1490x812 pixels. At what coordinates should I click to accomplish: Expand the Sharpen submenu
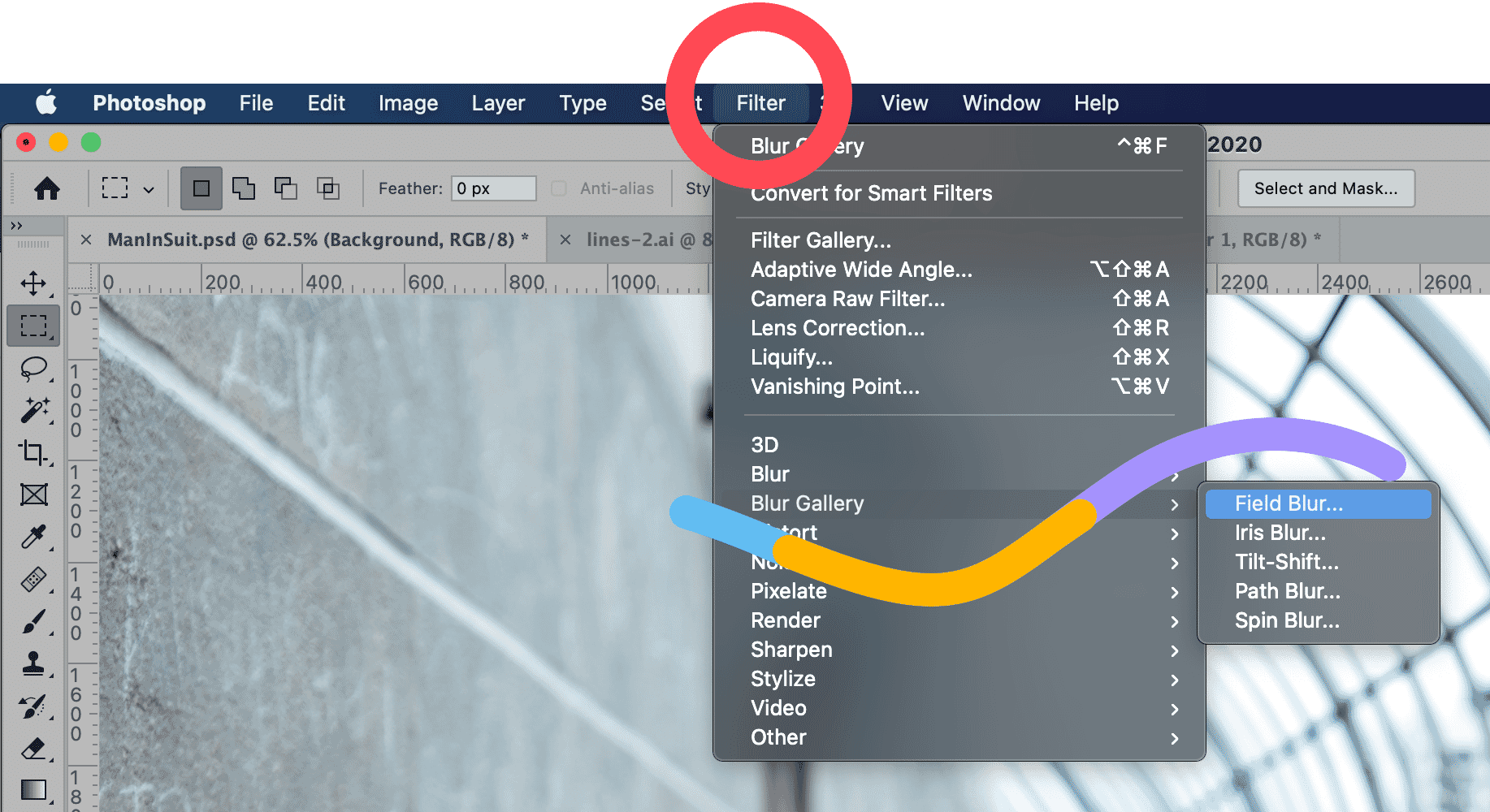[x=791, y=650]
